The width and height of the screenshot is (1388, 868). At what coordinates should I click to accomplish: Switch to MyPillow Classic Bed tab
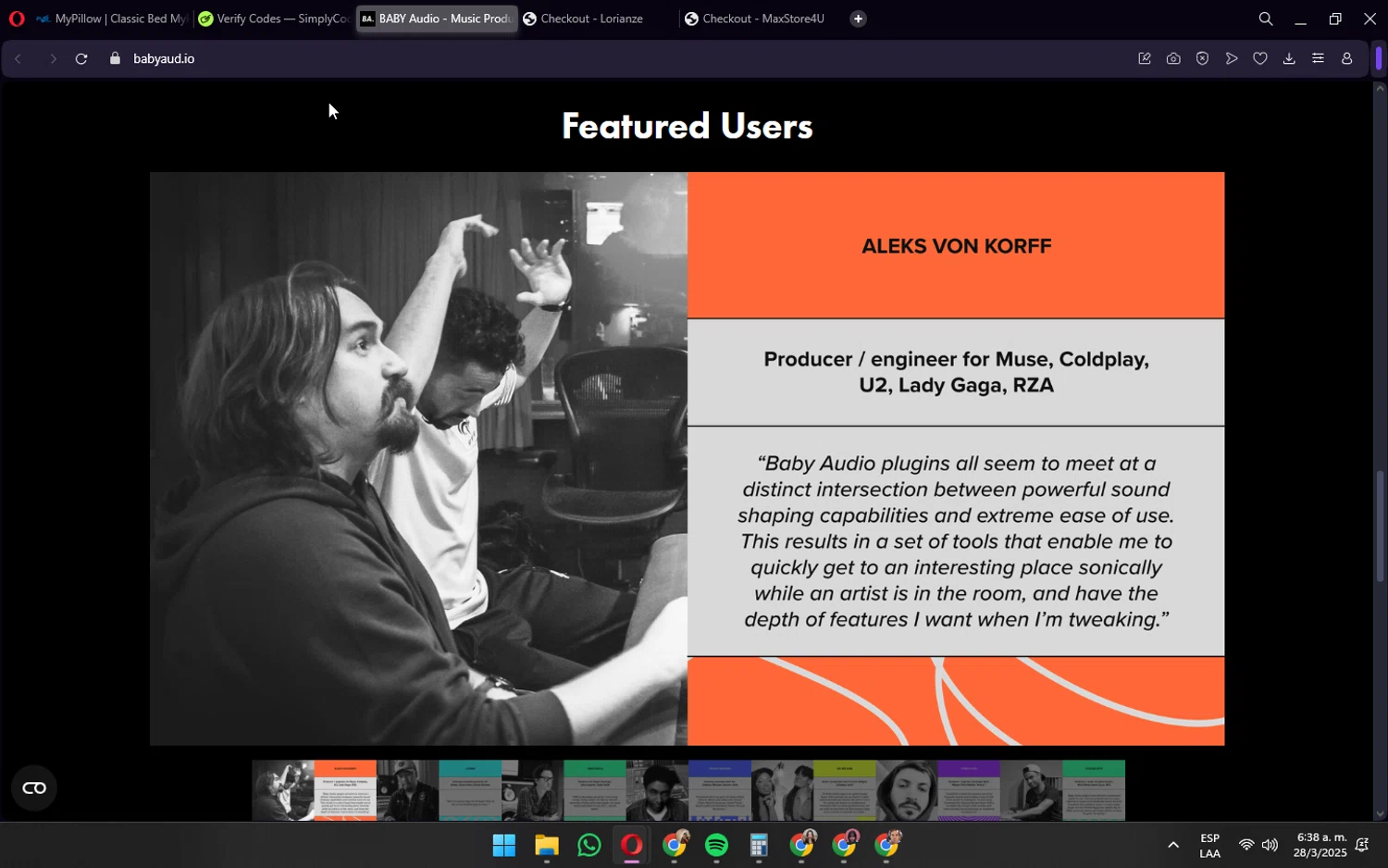pos(113,19)
